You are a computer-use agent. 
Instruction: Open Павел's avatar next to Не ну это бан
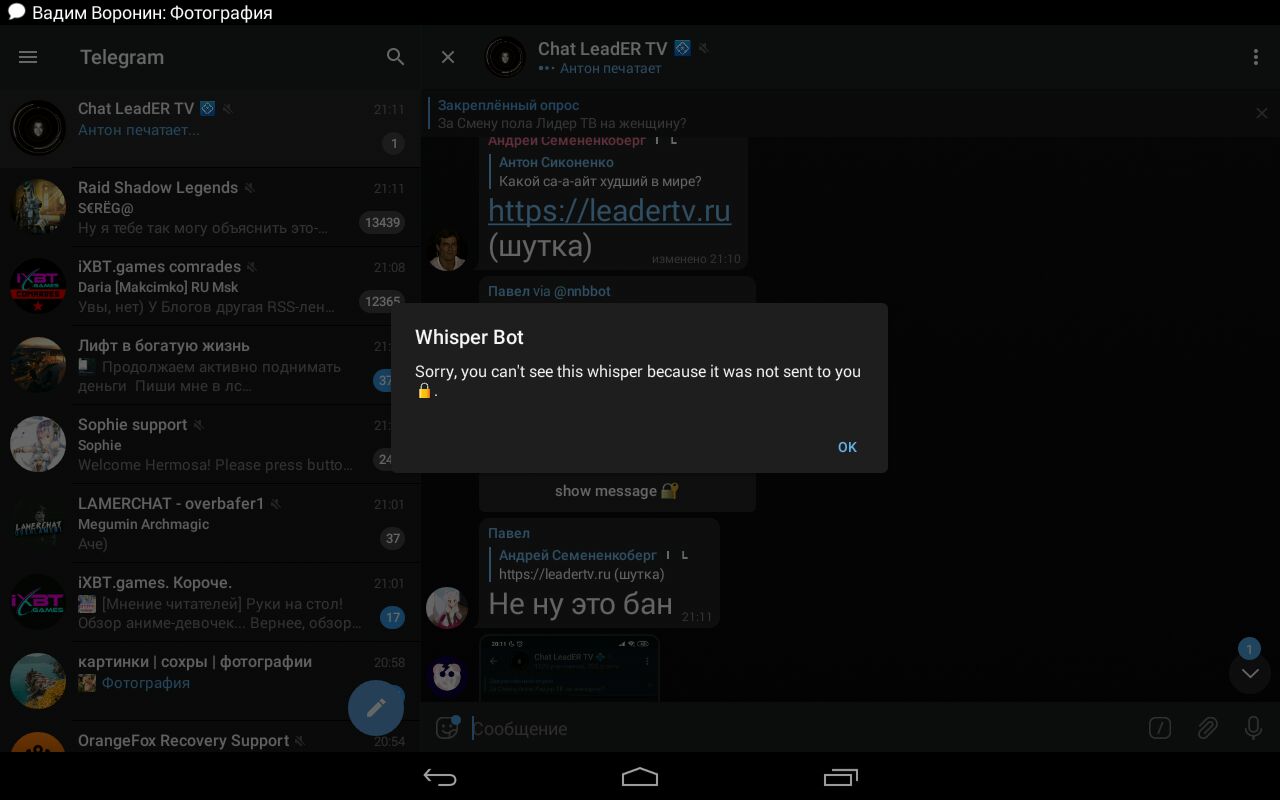coord(447,607)
